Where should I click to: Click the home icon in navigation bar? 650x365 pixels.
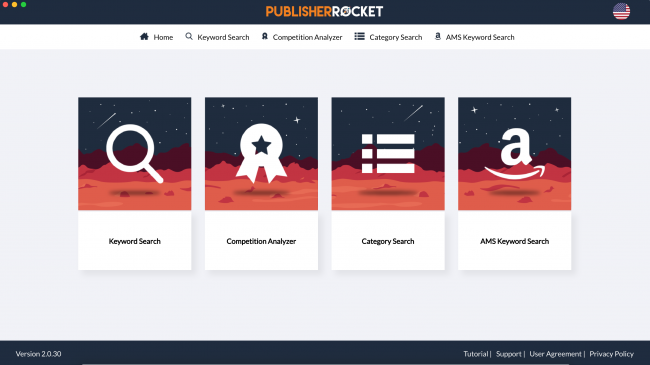(x=144, y=36)
